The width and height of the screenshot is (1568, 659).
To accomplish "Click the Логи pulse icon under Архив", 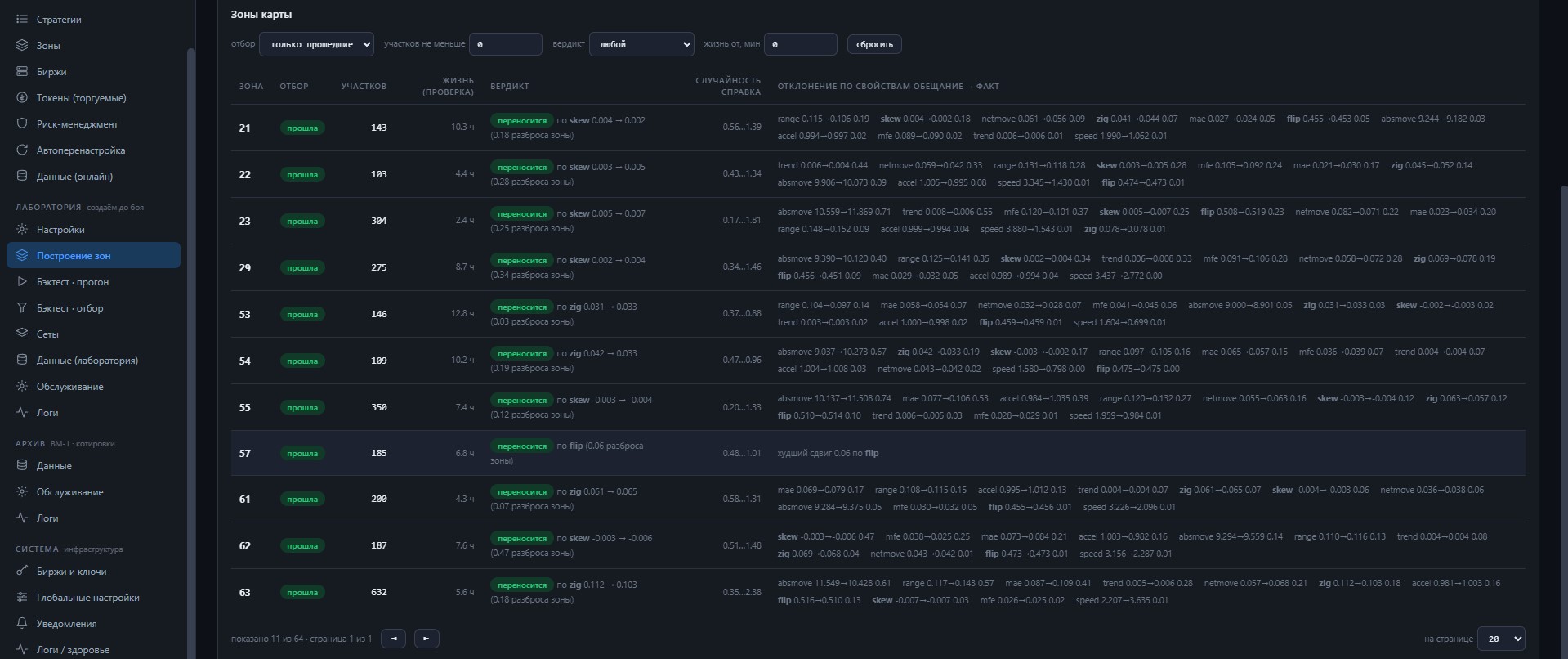I will [x=22, y=518].
